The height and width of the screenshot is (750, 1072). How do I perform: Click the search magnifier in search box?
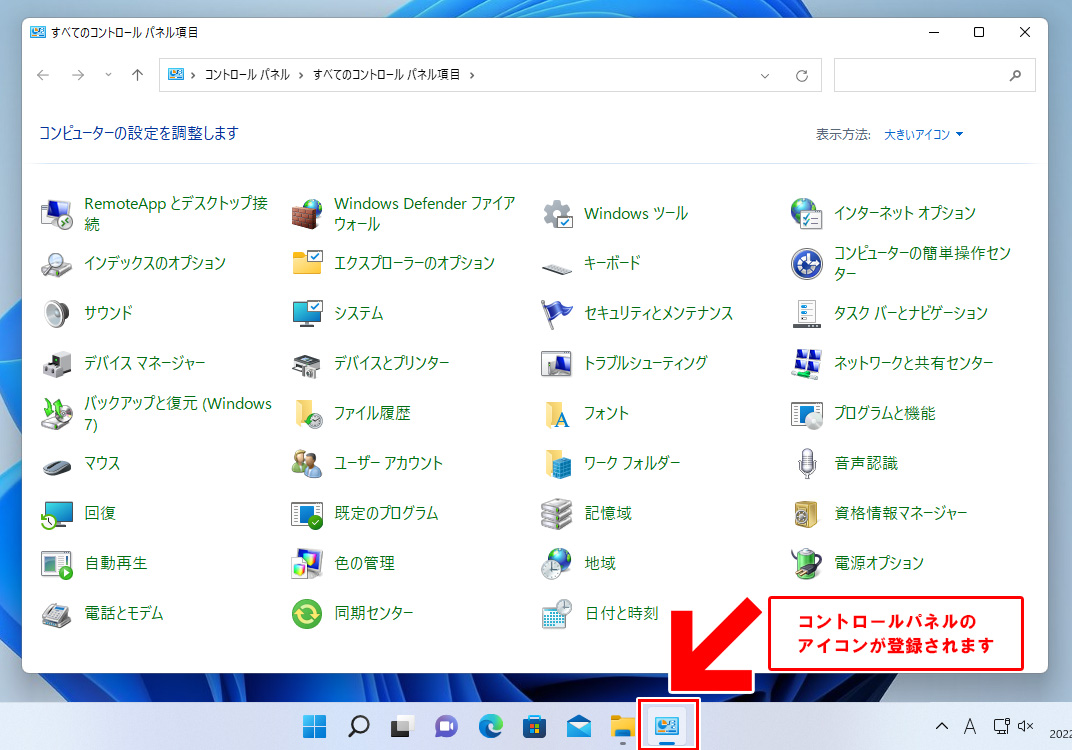point(1015,76)
